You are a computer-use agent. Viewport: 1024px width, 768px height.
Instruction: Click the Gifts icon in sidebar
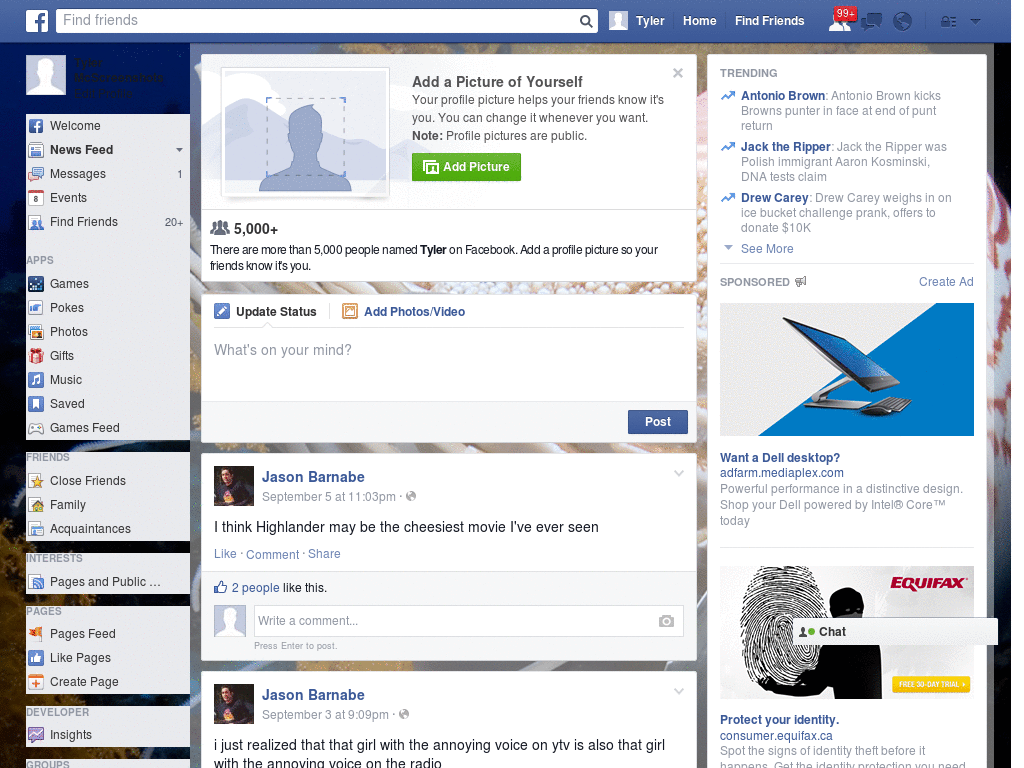click(x=36, y=356)
